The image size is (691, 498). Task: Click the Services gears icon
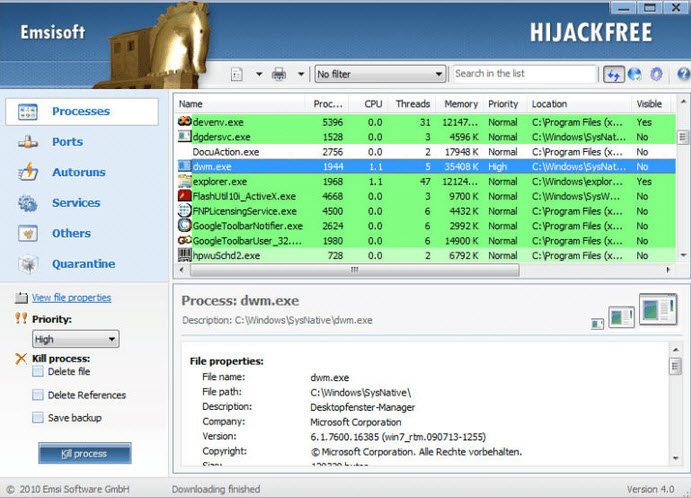(28, 203)
